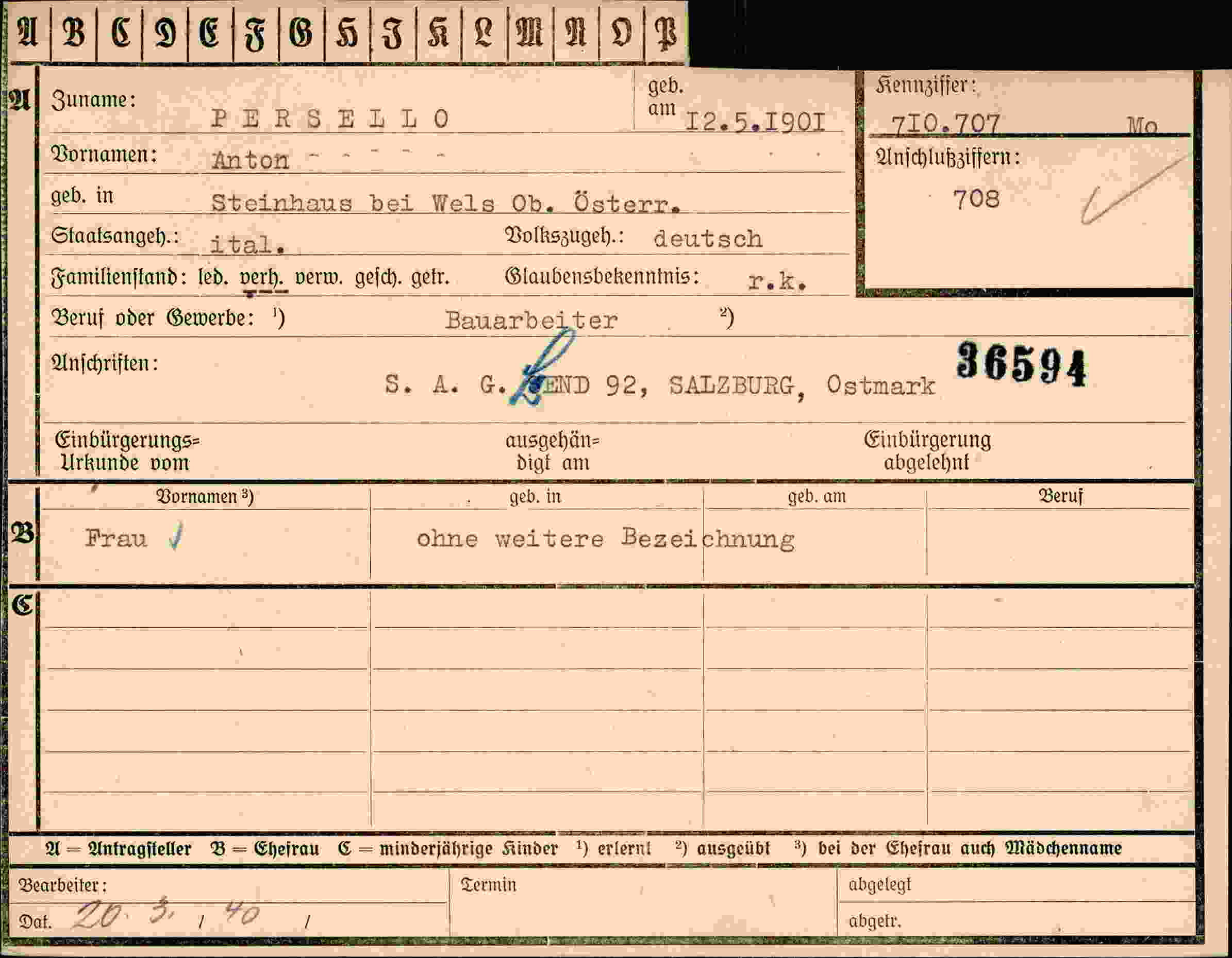Select the letter M index tab

point(530,32)
